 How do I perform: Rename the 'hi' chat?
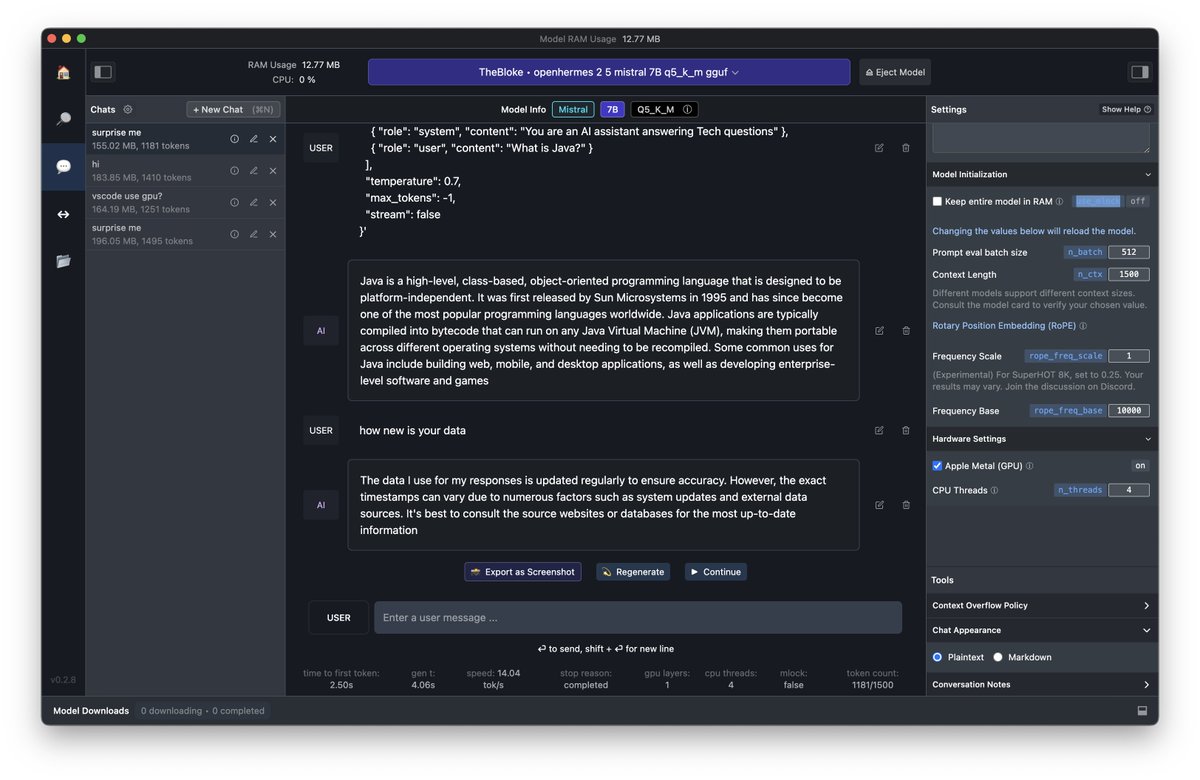pos(253,171)
